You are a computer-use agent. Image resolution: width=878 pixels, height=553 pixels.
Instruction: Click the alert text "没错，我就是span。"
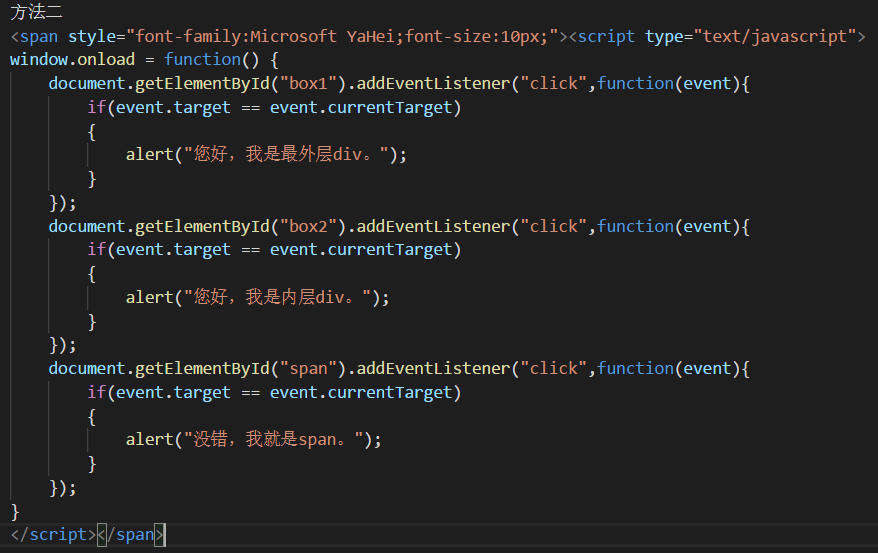tap(274, 439)
